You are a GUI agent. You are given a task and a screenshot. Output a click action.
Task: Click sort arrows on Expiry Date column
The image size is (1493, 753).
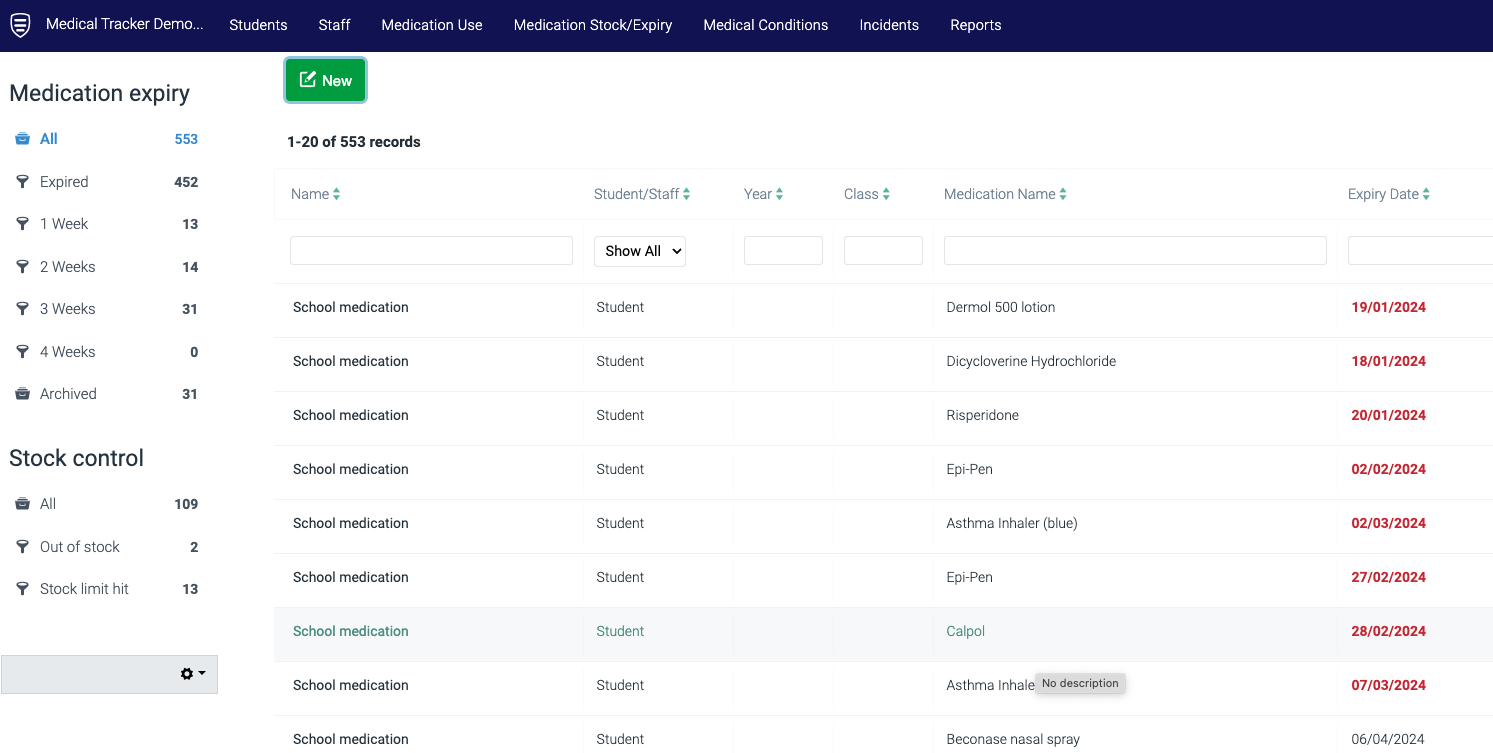click(x=1426, y=194)
